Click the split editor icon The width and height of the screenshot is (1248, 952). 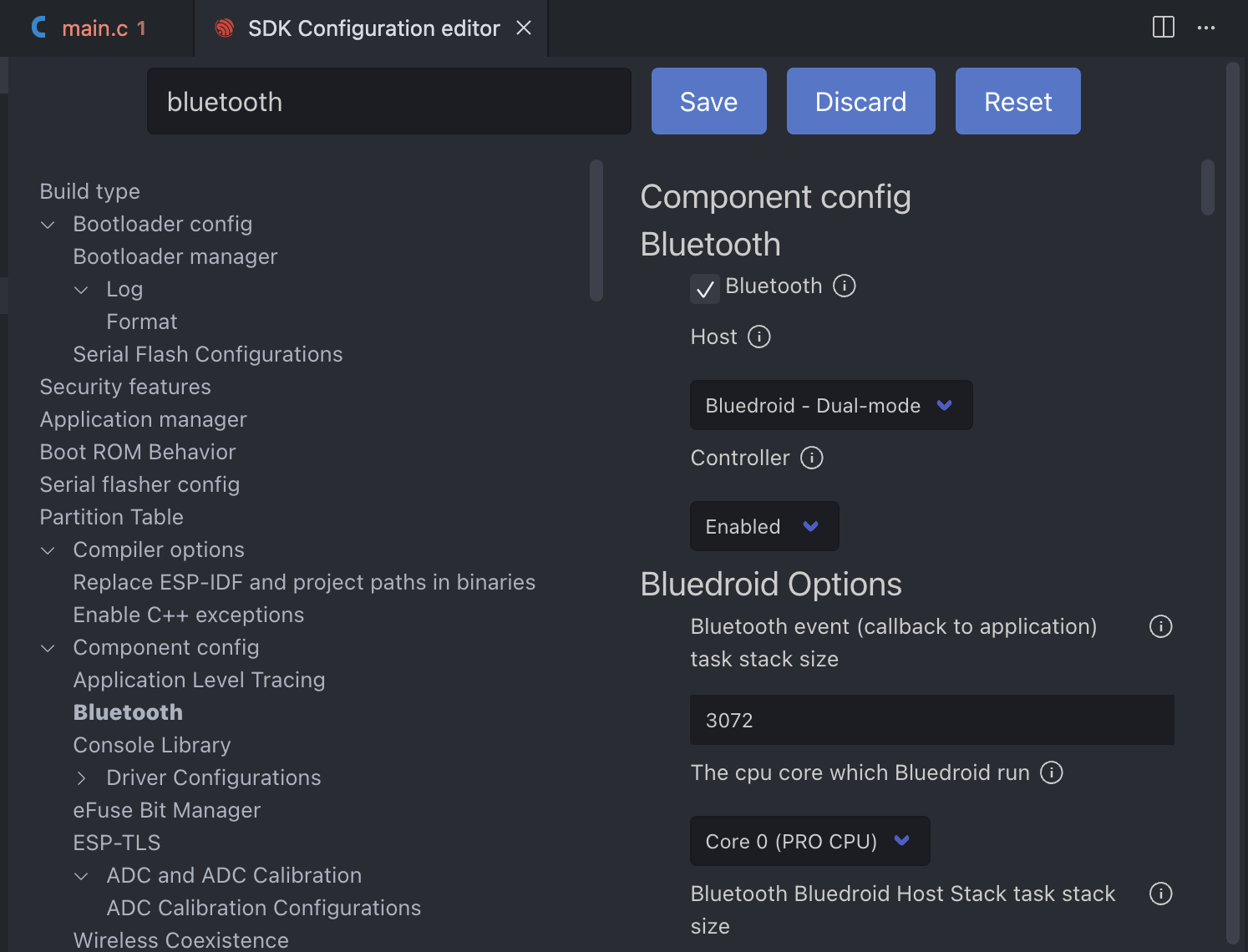pos(1163,28)
